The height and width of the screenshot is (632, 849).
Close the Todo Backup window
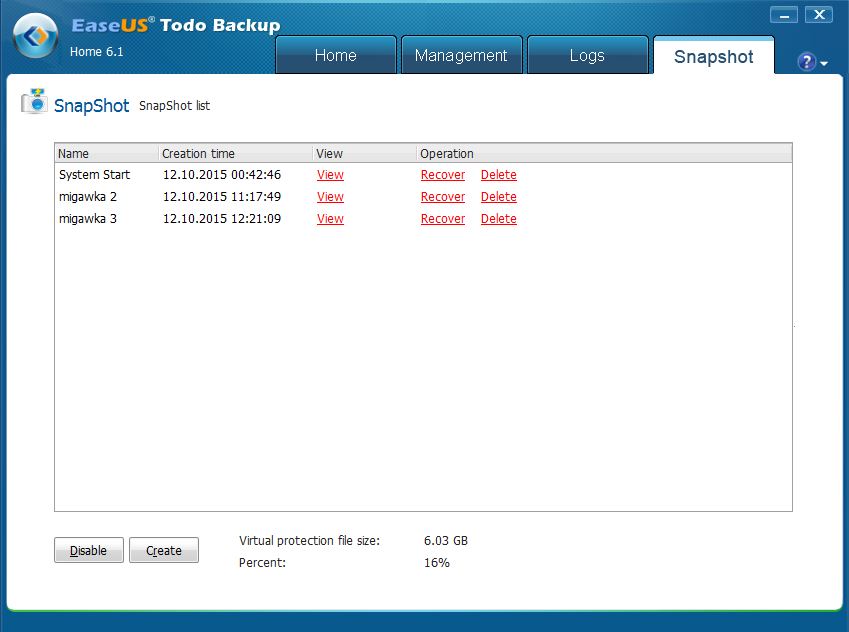819,15
